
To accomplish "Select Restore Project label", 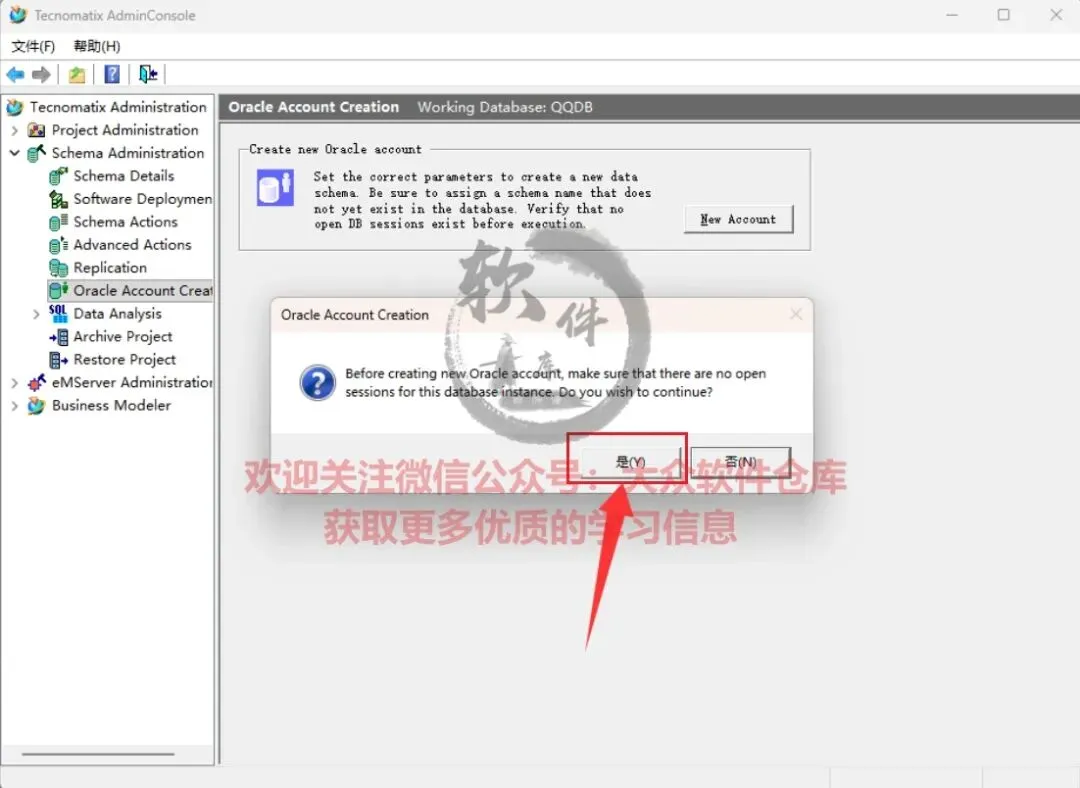I will (x=125, y=360).
